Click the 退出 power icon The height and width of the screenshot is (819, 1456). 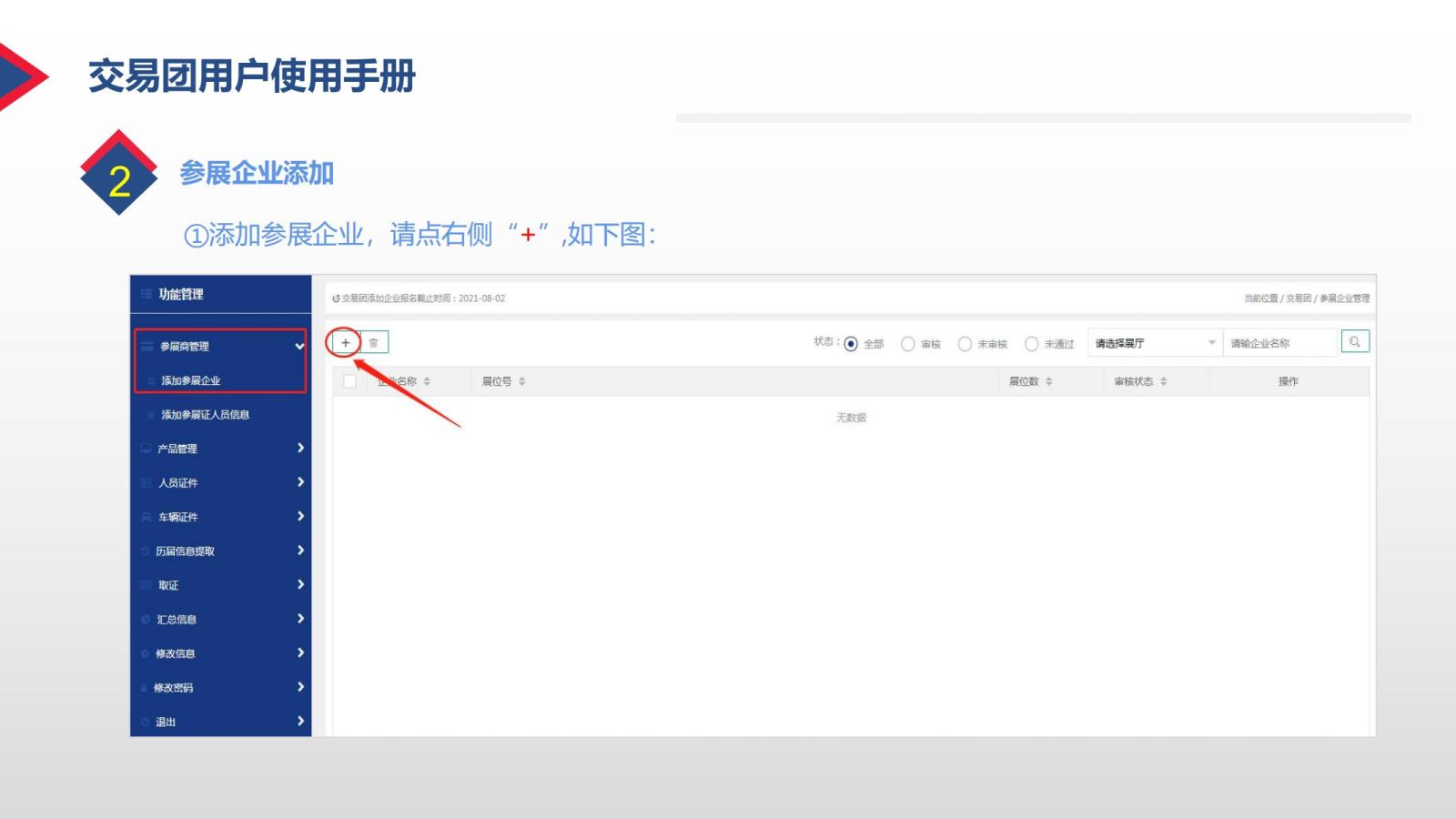(x=146, y=722)
